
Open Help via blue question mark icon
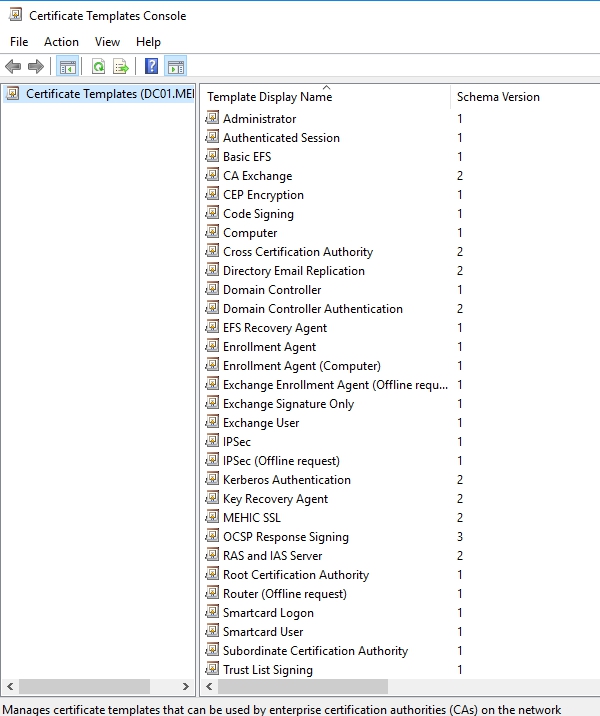point(151,67)
